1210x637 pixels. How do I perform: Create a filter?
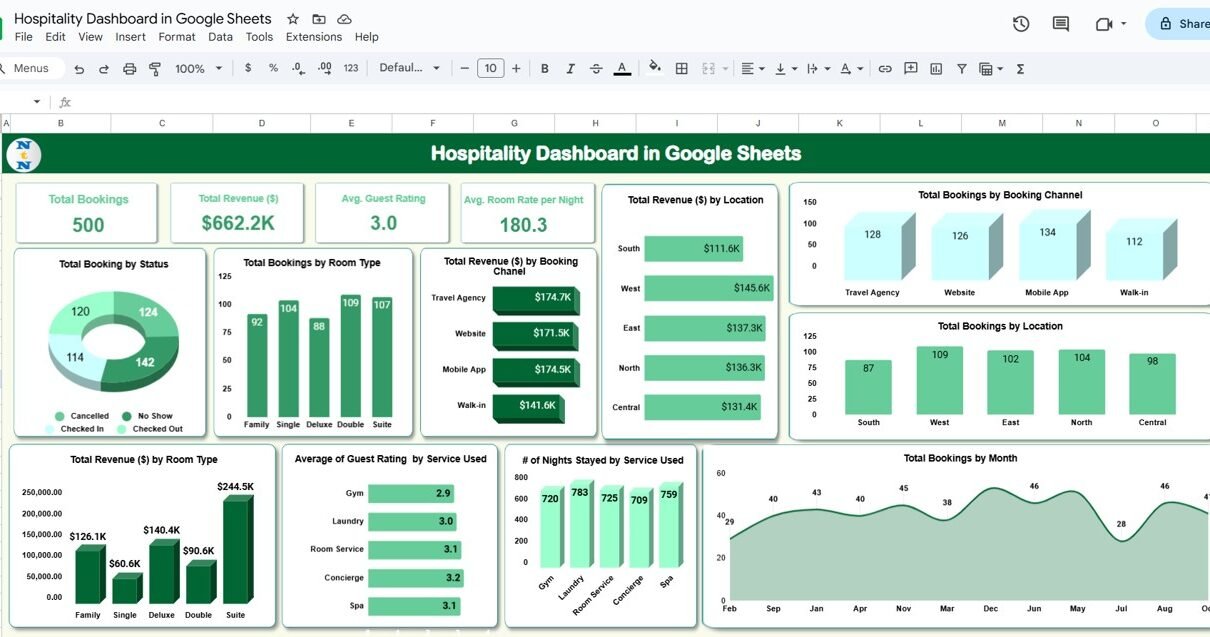point(962,69)
